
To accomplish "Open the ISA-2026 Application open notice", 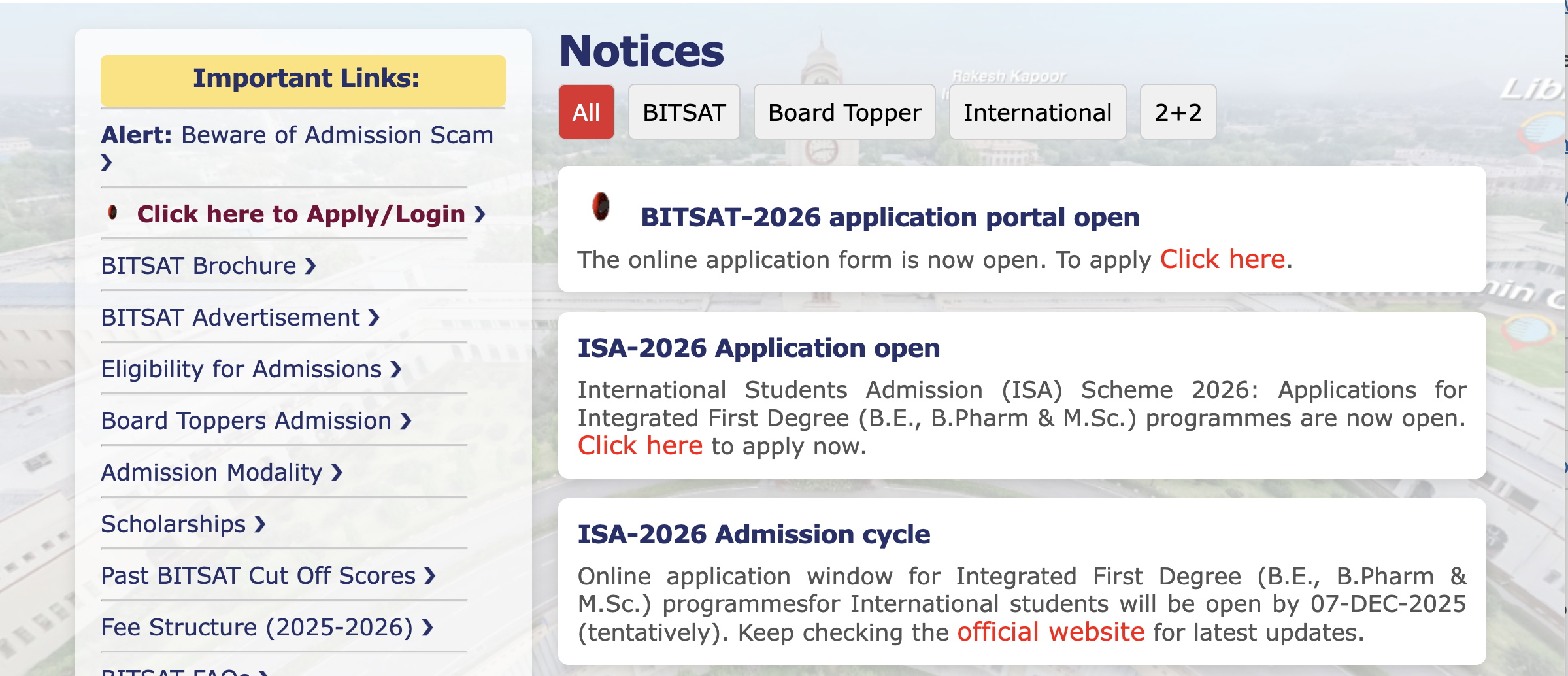I will pos(758,348).
